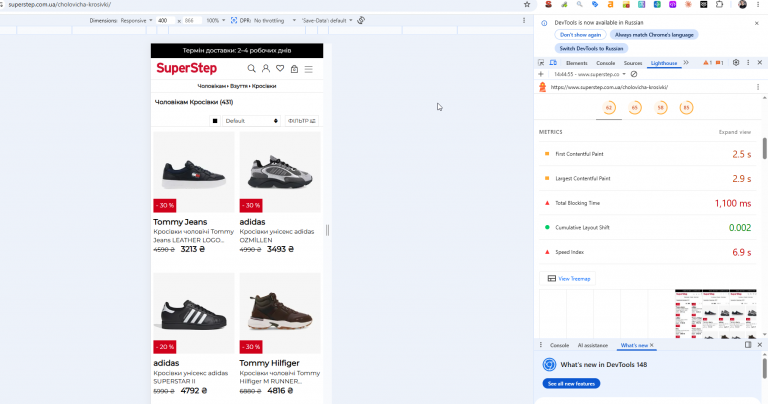Open the ФІЛЬТР filter button
The width and height of the screenshot is (768, 404).
click(x=302, y=120)
